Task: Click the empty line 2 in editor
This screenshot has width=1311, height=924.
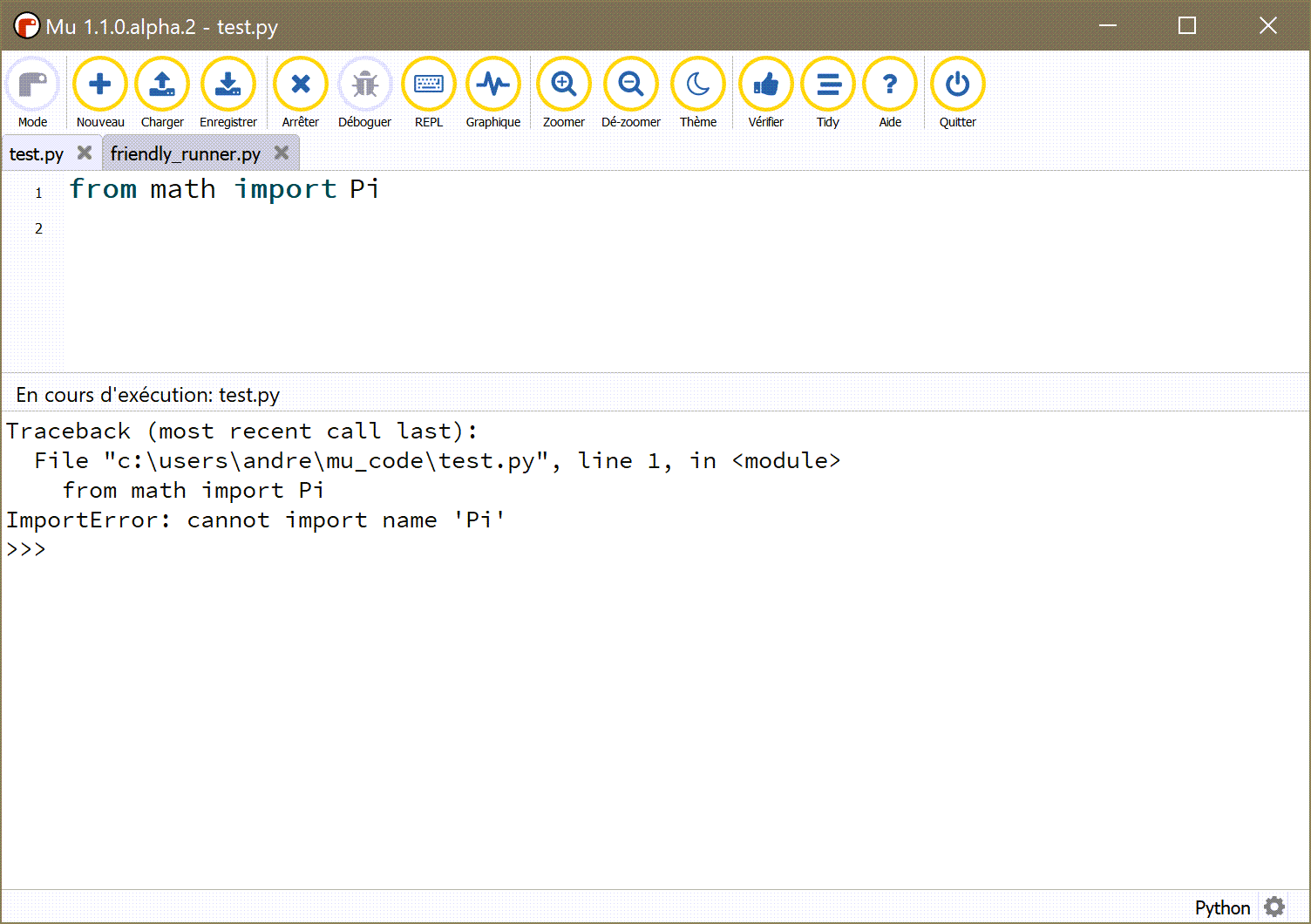Action: [x=687, y=228]
